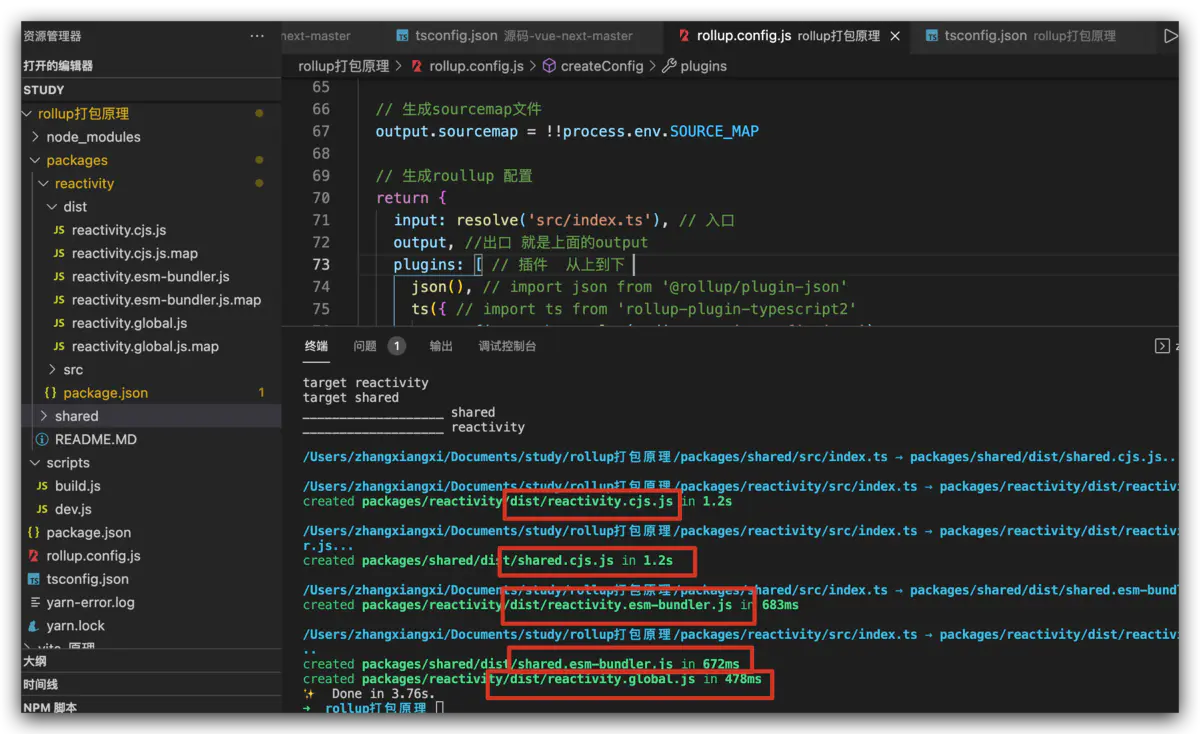Click the terminal shell launch icon
This screenshot has height=734, width=1200.
1162,346
